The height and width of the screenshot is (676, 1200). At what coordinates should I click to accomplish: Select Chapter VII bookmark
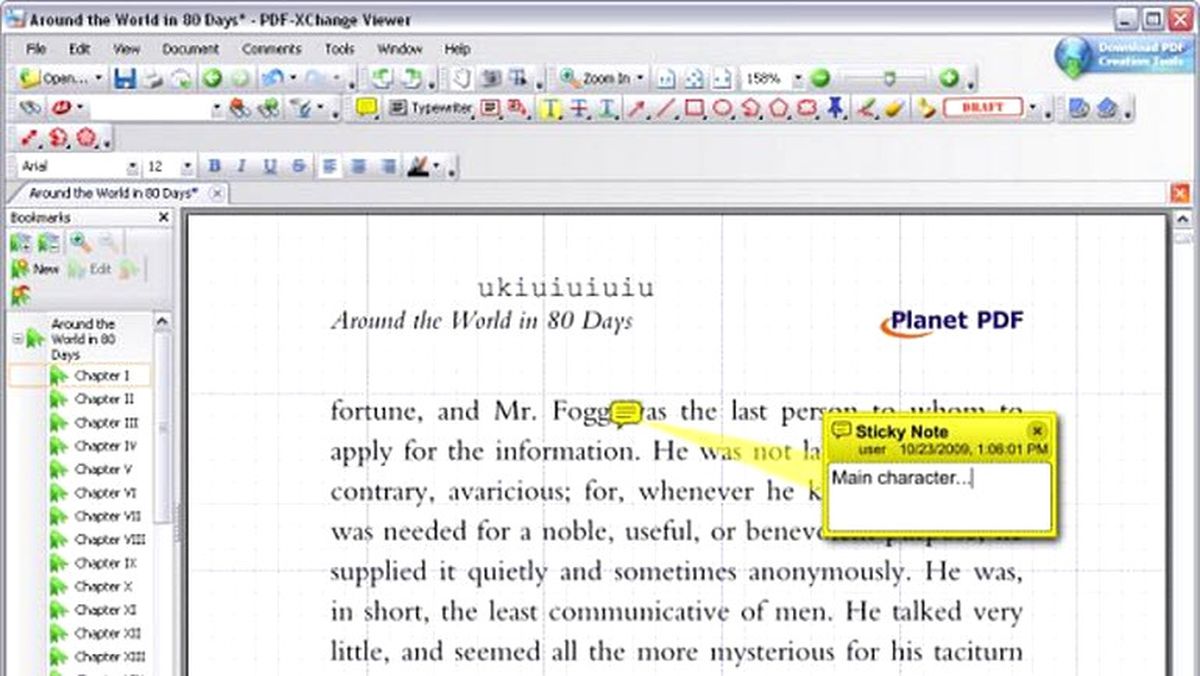click(x=108, y=516)
